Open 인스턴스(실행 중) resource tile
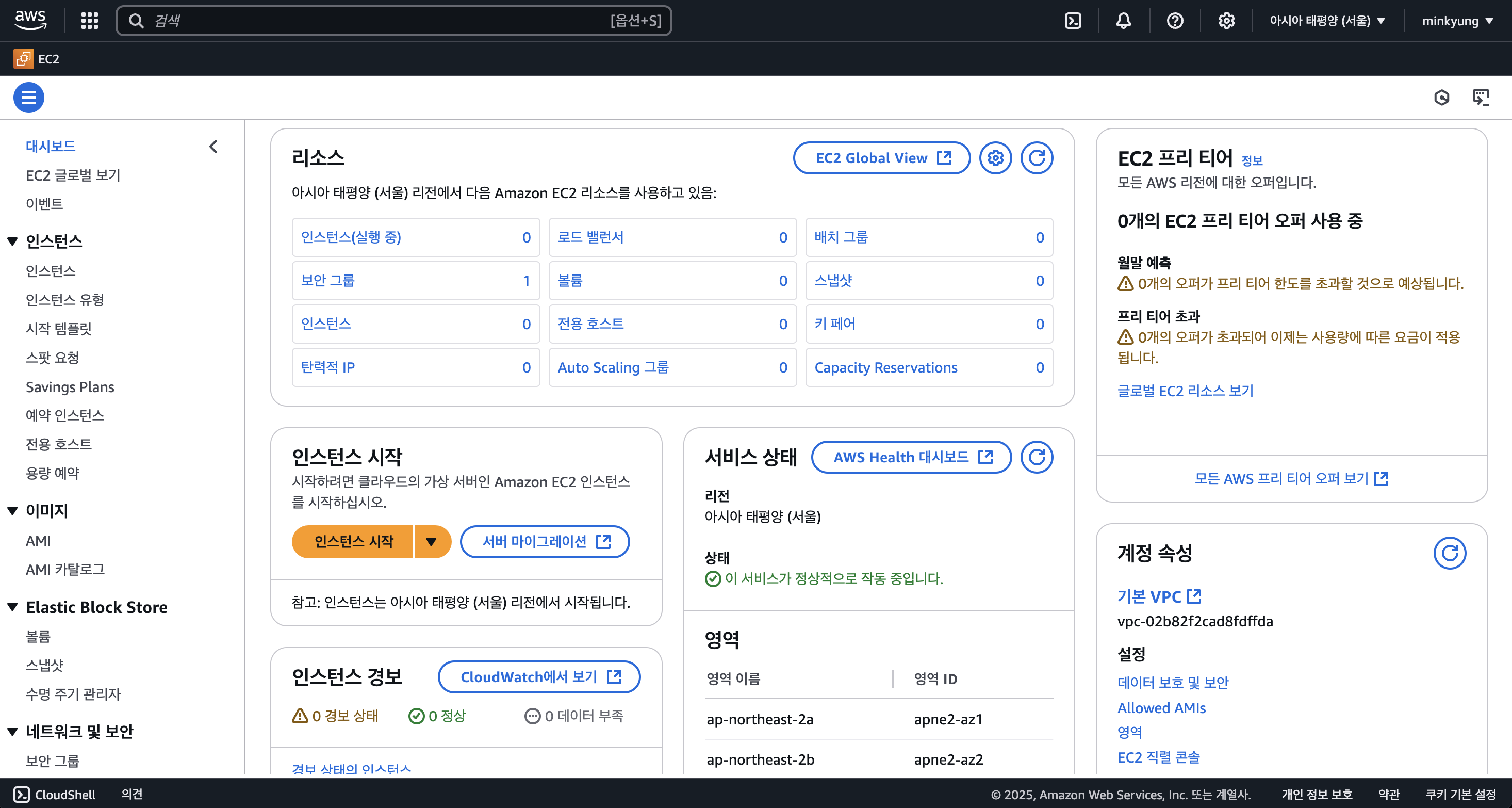 (x=416, y=237)
